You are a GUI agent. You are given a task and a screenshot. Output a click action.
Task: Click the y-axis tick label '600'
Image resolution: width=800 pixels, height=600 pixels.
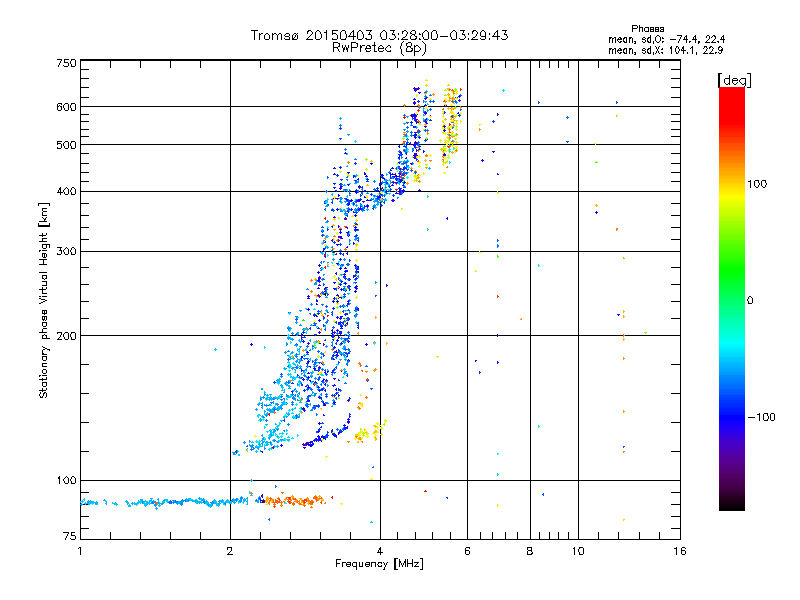coord(66,107)
